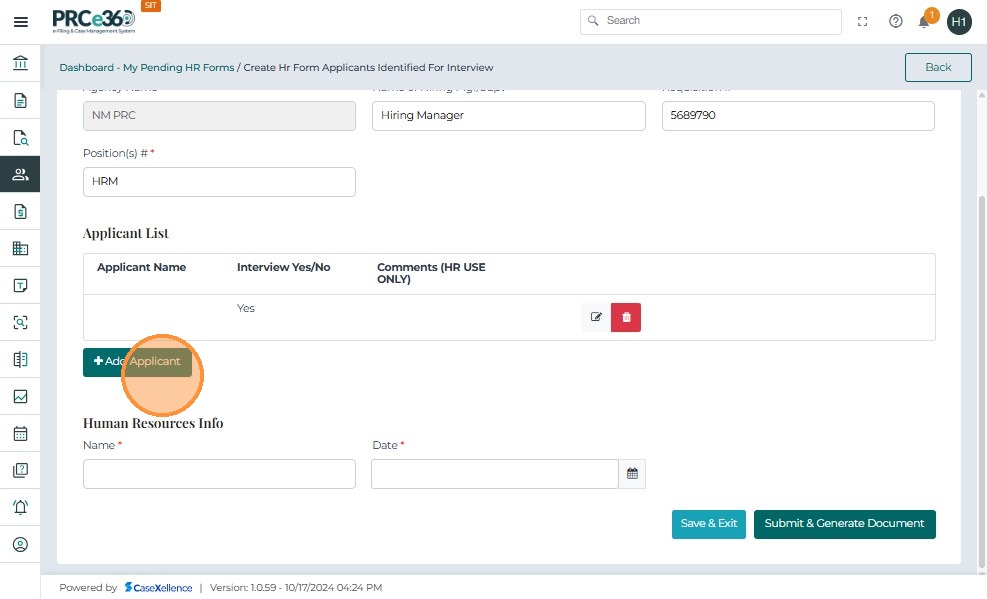Click Submit & Generate Document
Screen dimensions: 987x599
click(844, 524)
